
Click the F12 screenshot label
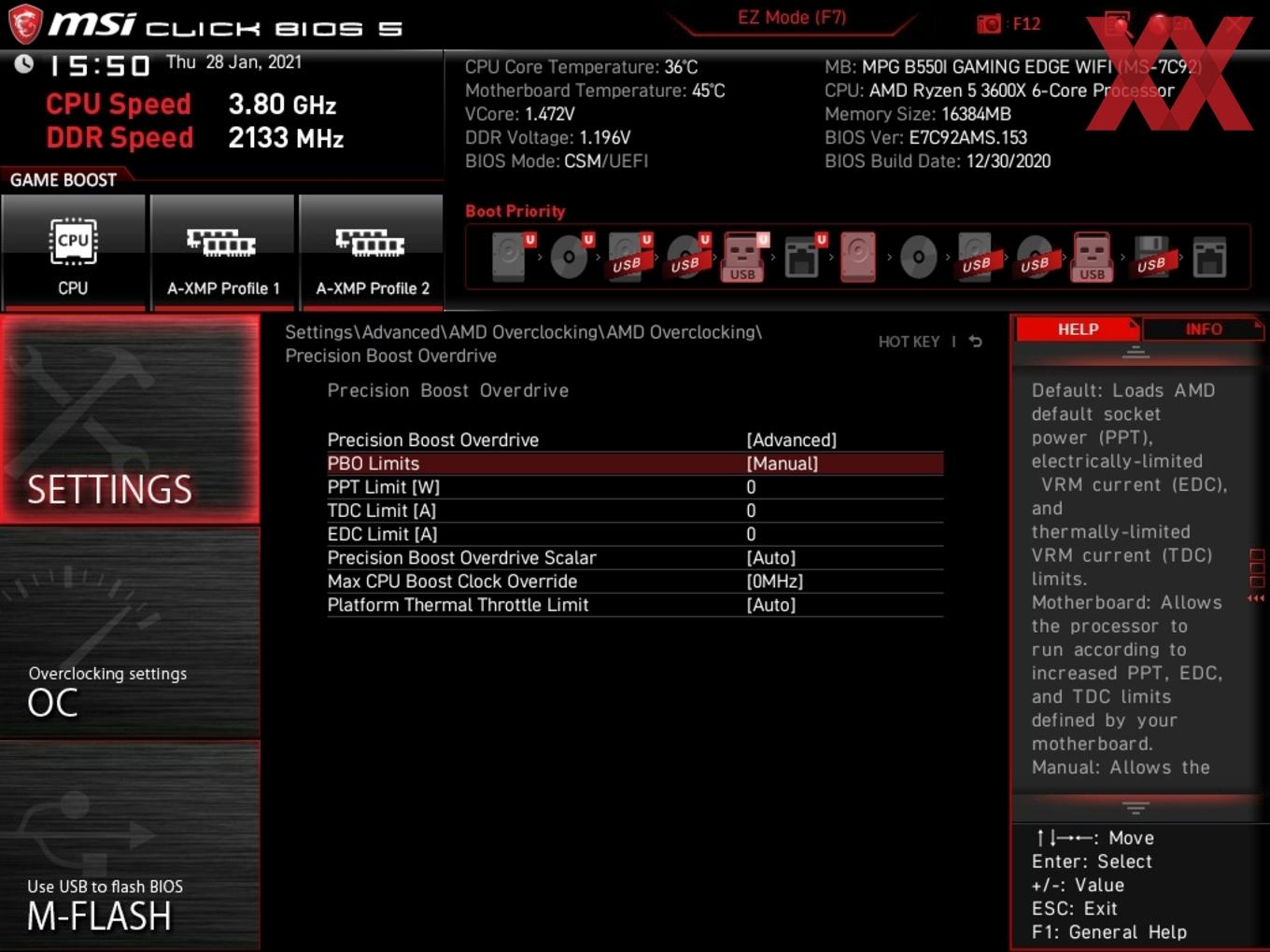[x=1026, y=24]
